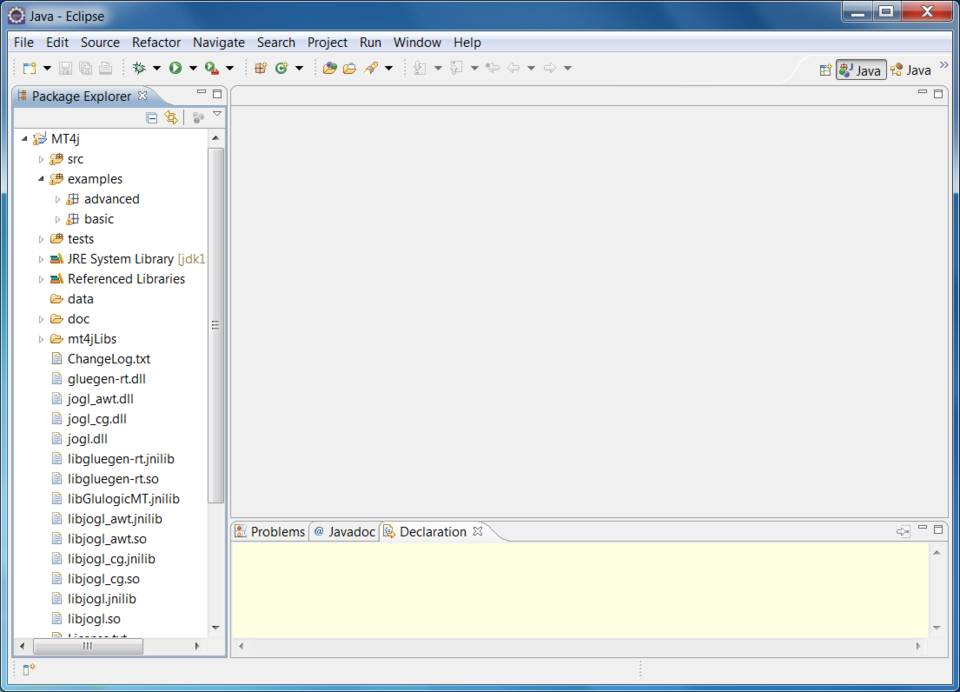Close the Declaration view tab
Image resolution: width=960 pixels, height=692 pixels.
point(478,531)
